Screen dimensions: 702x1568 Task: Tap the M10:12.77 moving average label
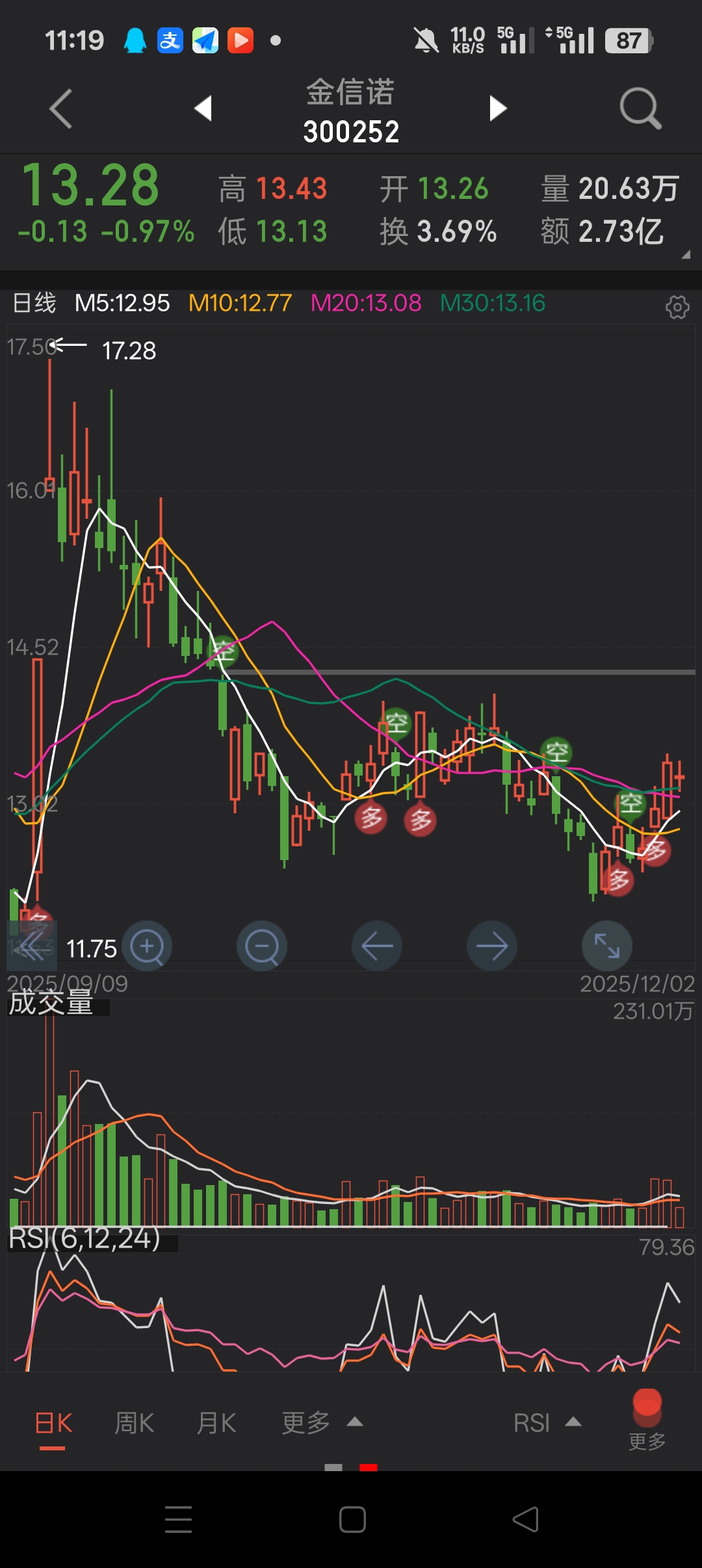[240, 303]
